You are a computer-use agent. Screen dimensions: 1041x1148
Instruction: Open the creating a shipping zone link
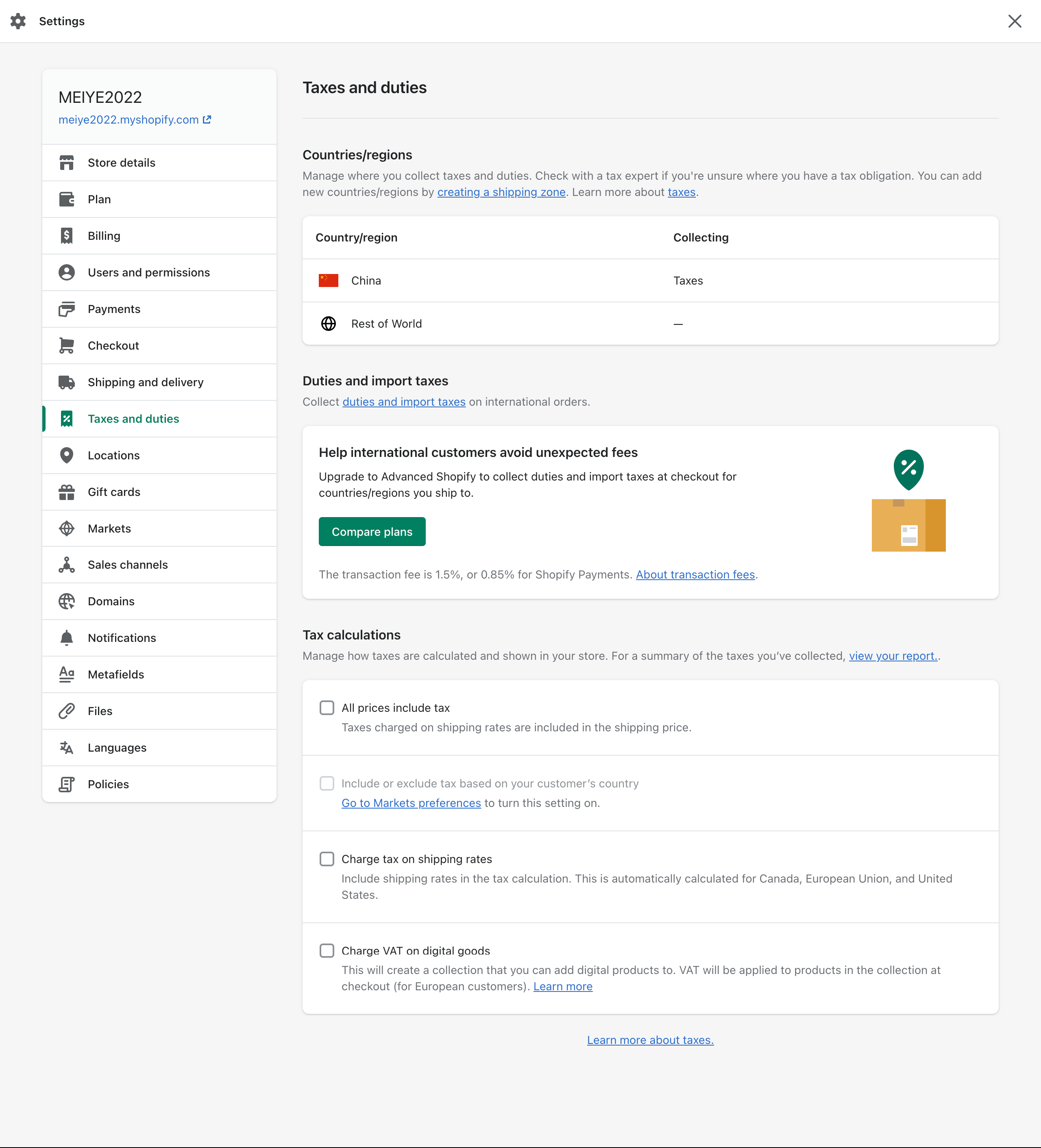click(x=501, y=192)
